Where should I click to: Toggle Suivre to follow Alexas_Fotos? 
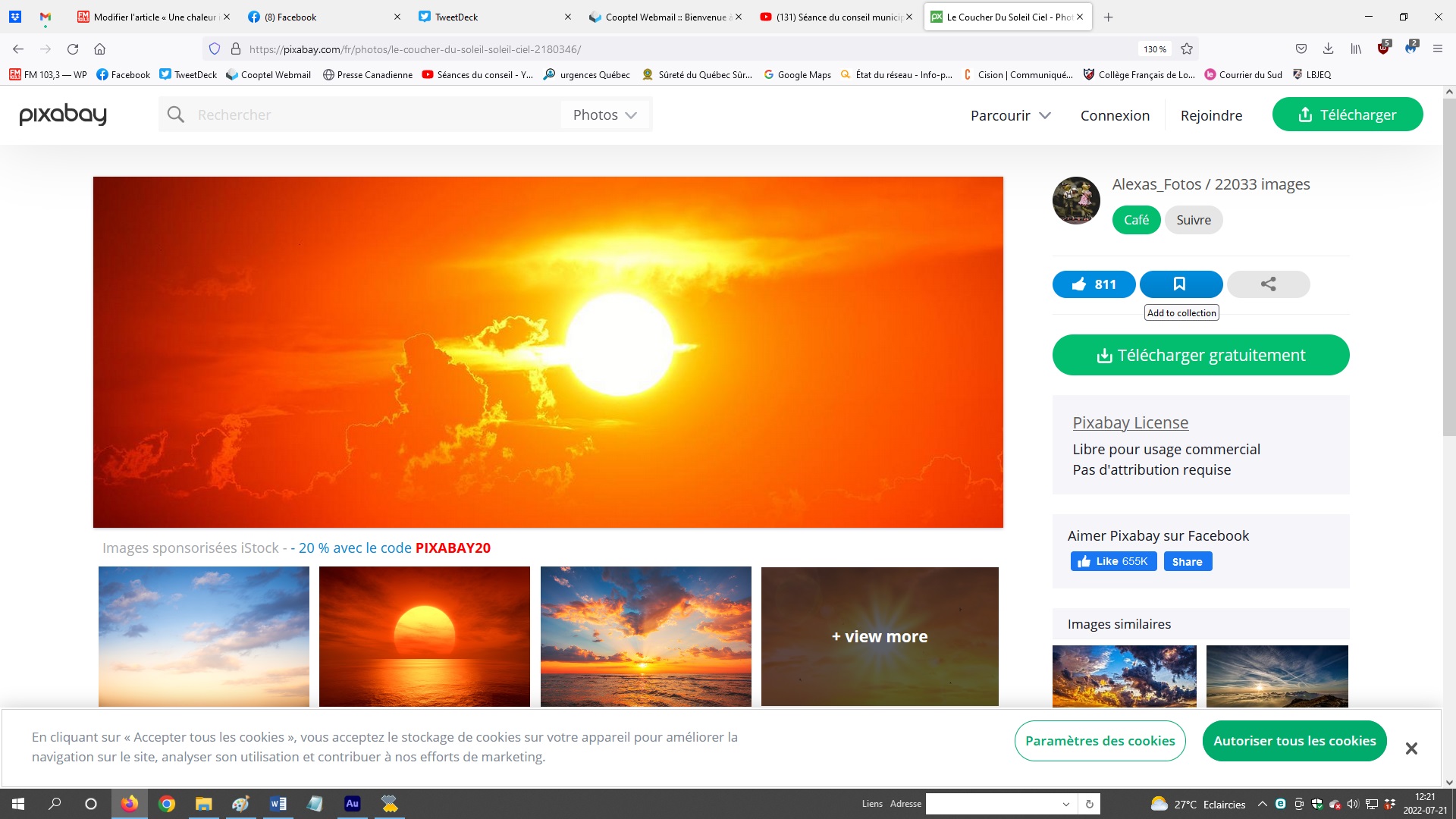point(1193,220)
